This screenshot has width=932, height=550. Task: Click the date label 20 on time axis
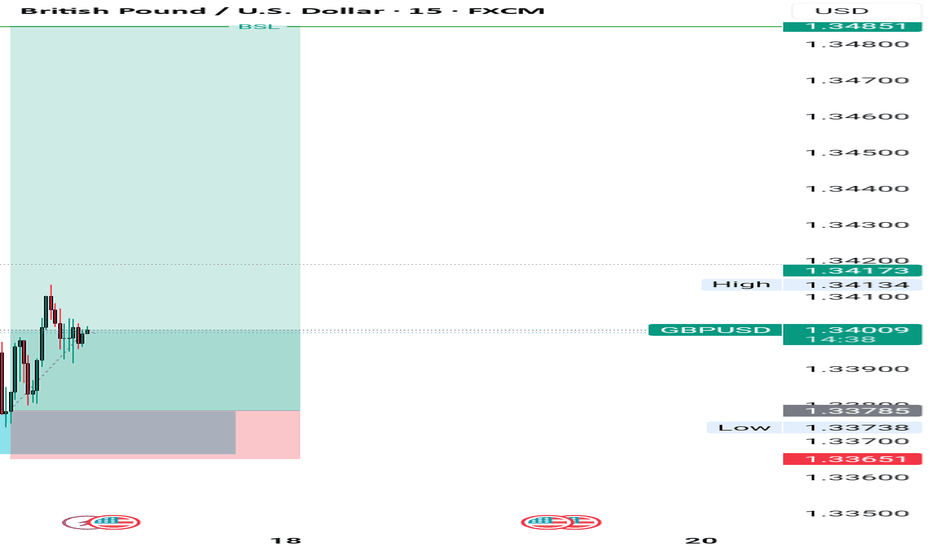point(701,540)
